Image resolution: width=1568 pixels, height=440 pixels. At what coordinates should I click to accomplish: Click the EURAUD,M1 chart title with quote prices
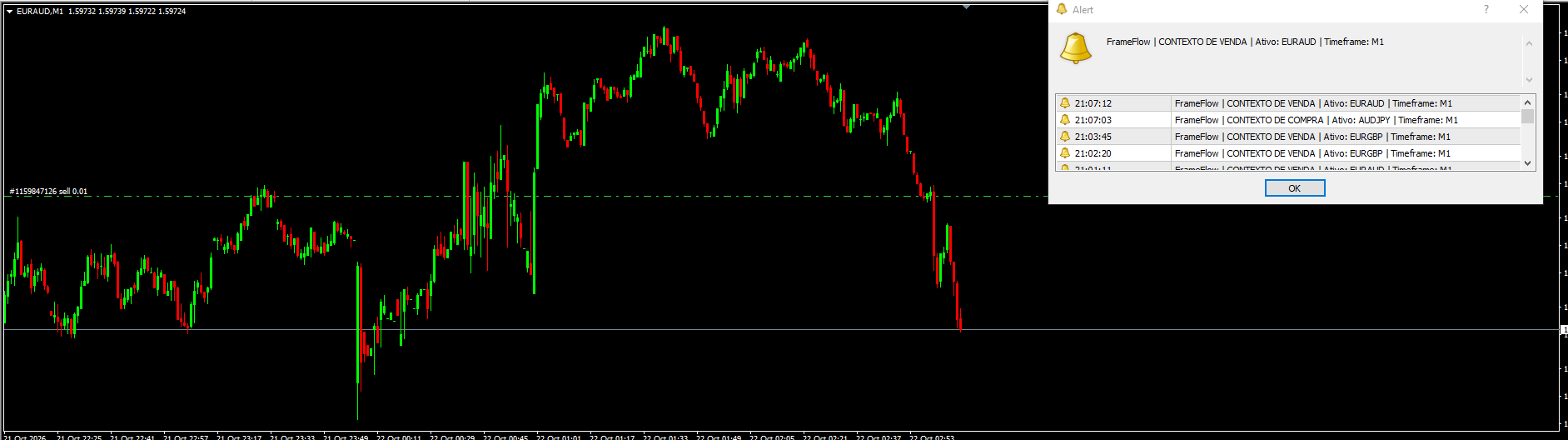(101, 12)
